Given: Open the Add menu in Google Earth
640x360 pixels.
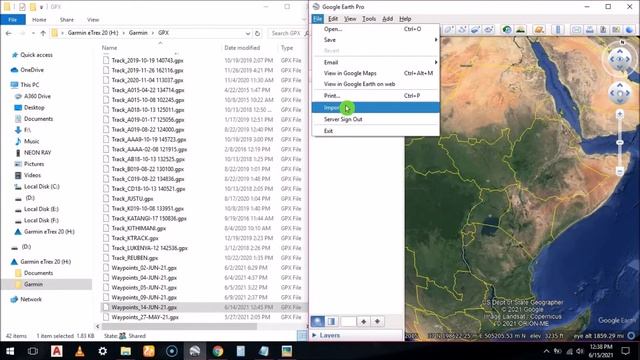Looking at the screenshot, I should click(387, 19).
